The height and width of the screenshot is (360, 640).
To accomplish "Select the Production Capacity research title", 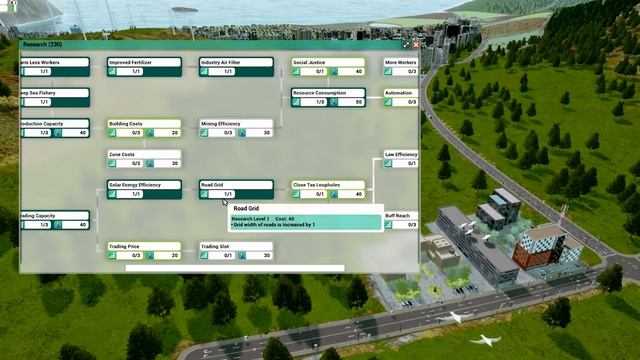I will [41, 124].
